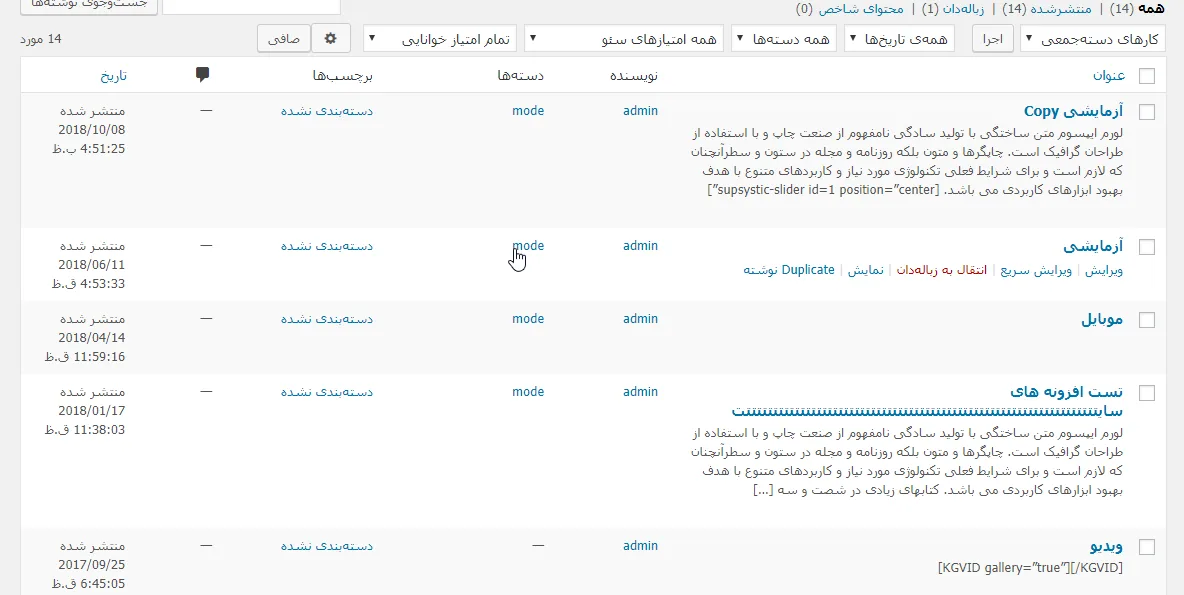Screen dimensions: 1184x595
Task: Click دسته‌بندی نشده in موبایل row
Action: click(327, 319)
